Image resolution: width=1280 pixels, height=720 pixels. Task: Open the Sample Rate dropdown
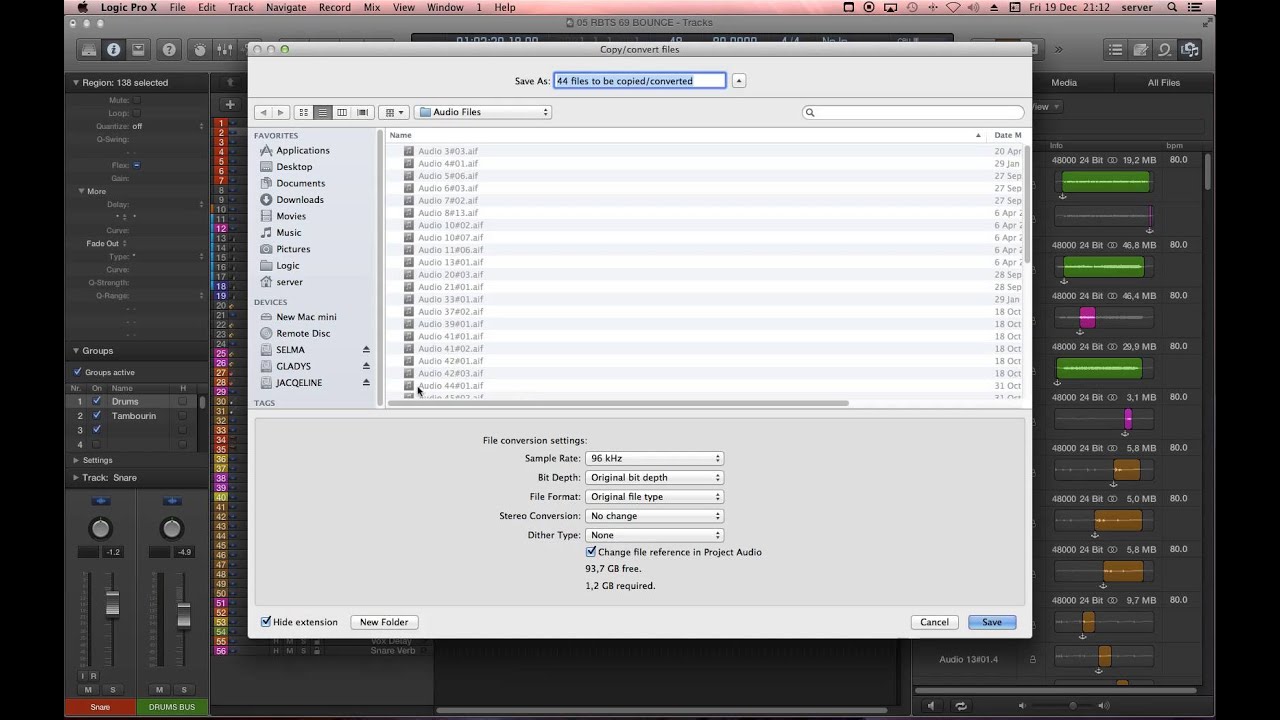click(x=654, y=458)
